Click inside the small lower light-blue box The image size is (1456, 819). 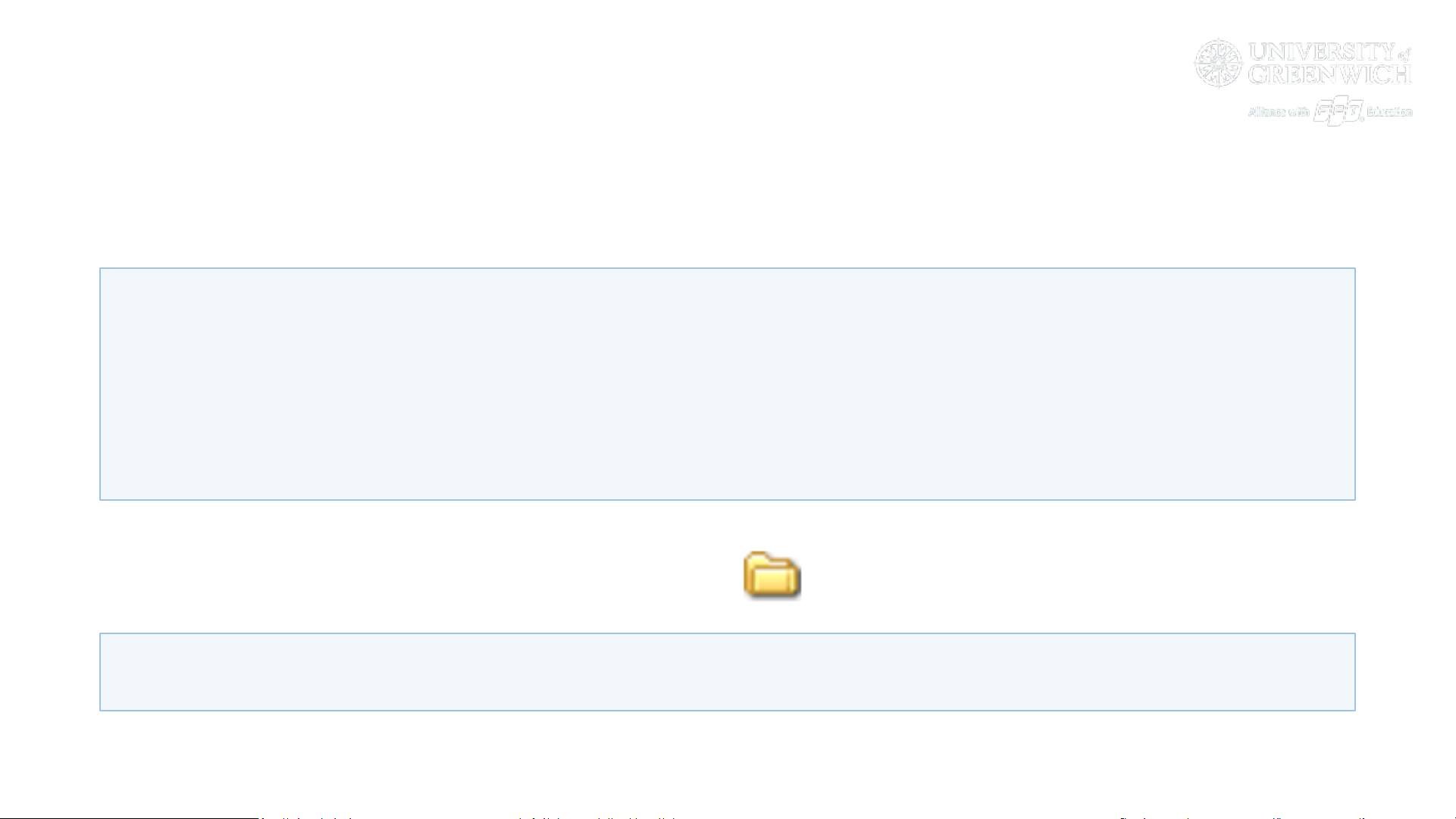(x=728, y=672)
